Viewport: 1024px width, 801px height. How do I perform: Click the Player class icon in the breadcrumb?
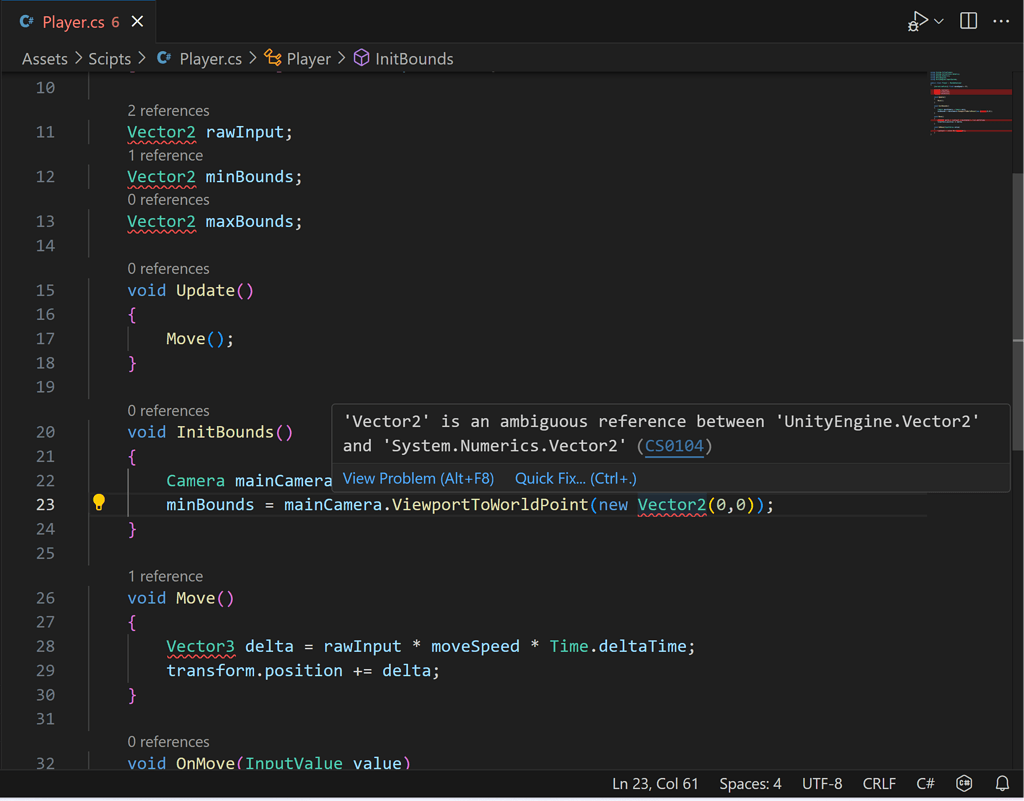click(273, 58)
